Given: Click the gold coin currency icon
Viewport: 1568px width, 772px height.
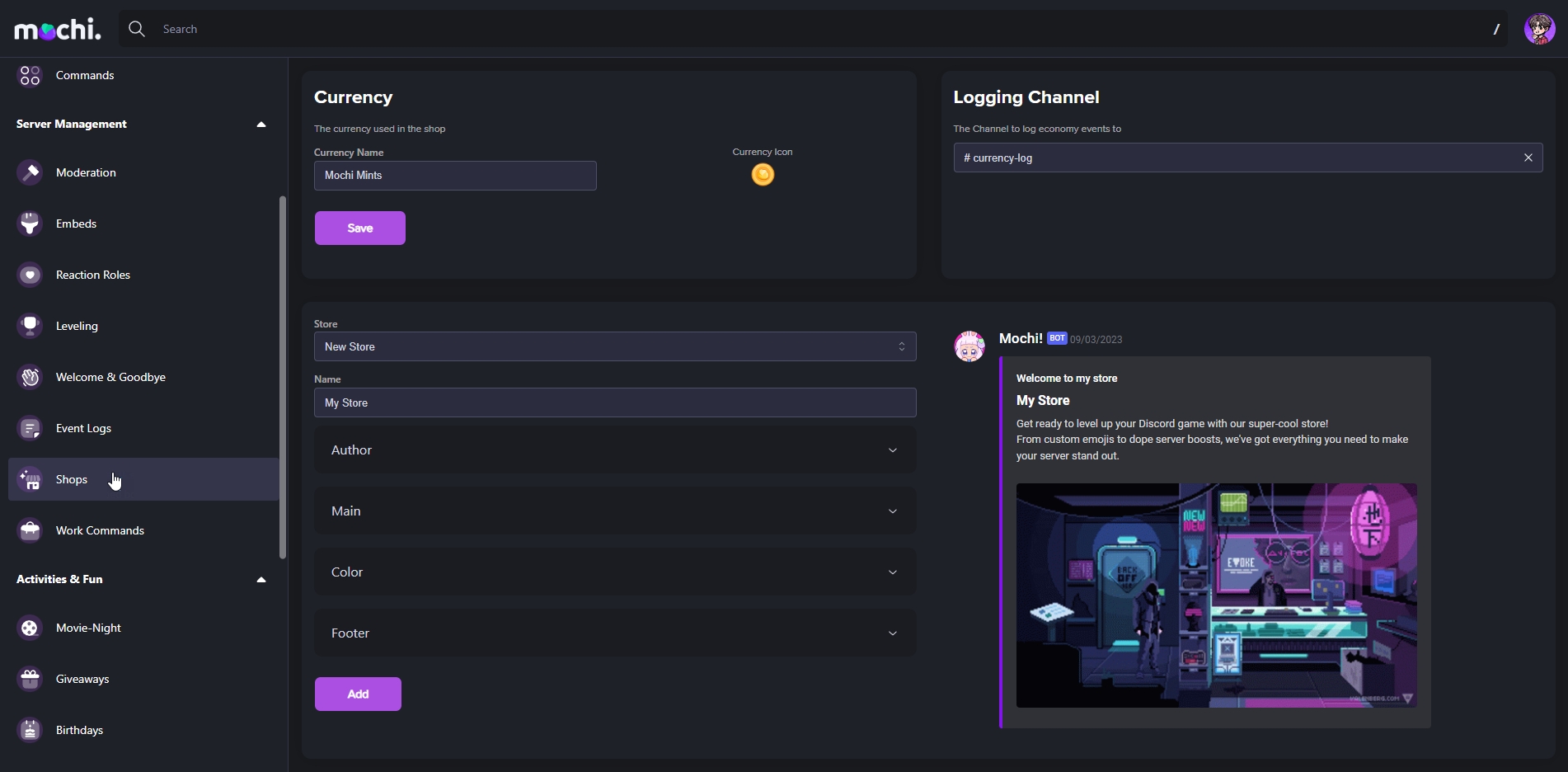Looking at the screenshot, I should [x=763, y=175].
